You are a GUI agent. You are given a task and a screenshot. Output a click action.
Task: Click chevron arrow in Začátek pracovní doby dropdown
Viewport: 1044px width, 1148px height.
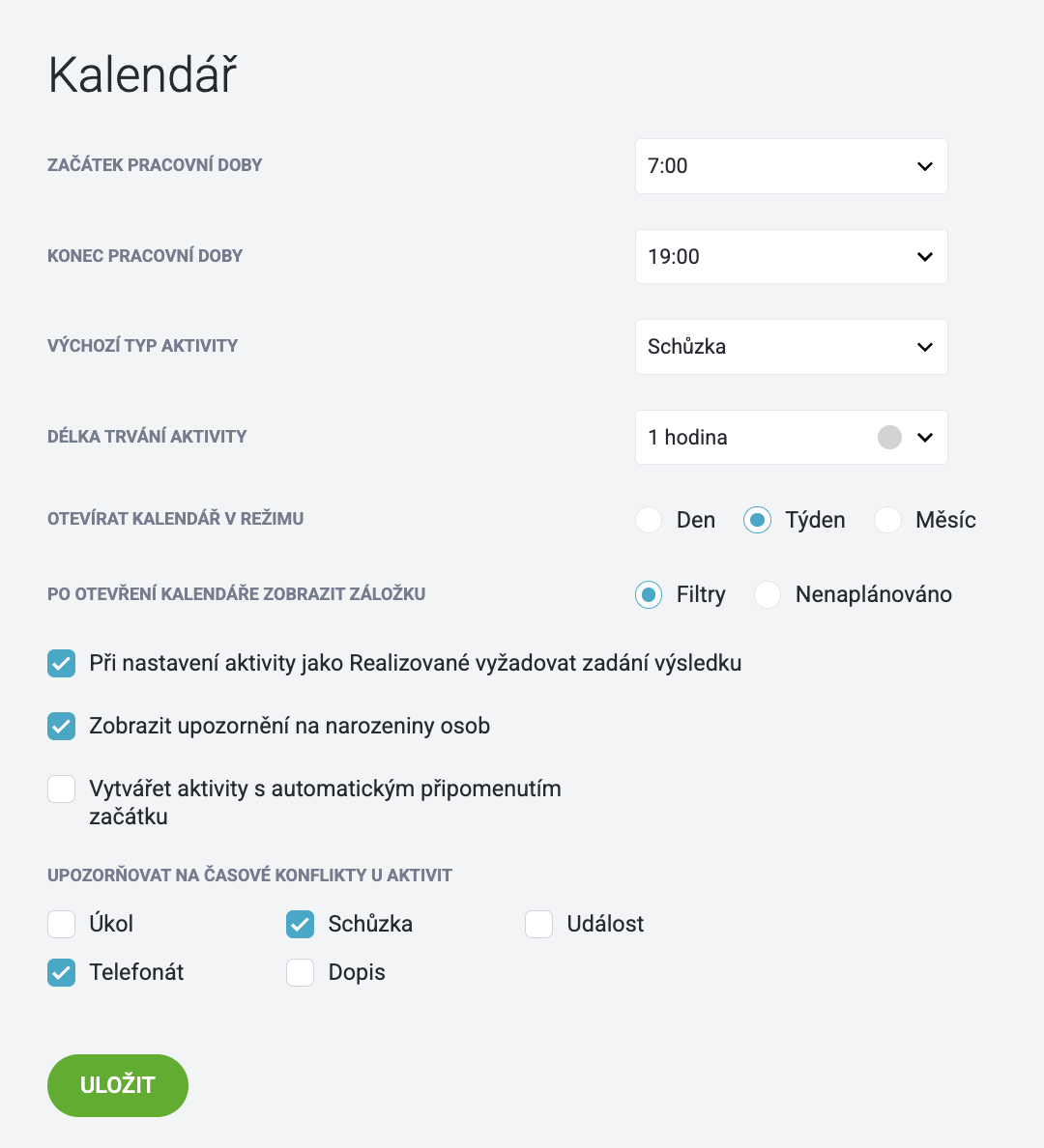924,166
